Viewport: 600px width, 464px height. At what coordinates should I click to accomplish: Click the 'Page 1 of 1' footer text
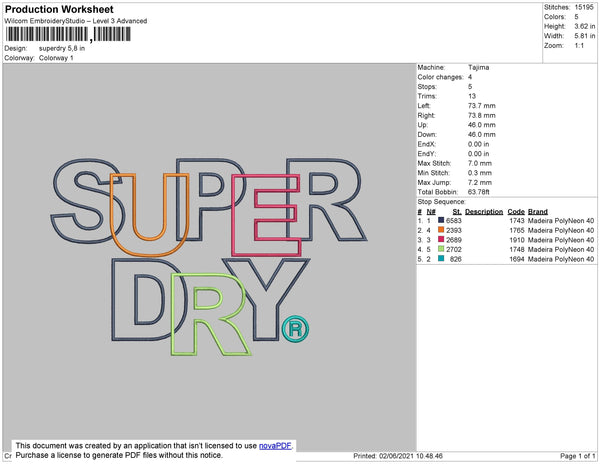click(577, 456)
